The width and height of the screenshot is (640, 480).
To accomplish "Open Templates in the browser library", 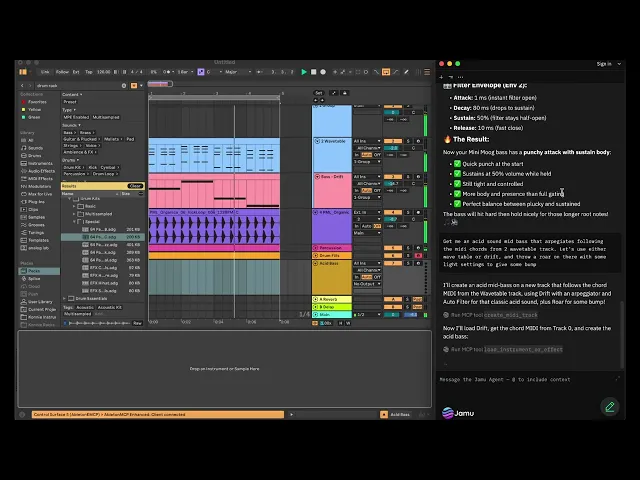I will [x=38, y=240].
